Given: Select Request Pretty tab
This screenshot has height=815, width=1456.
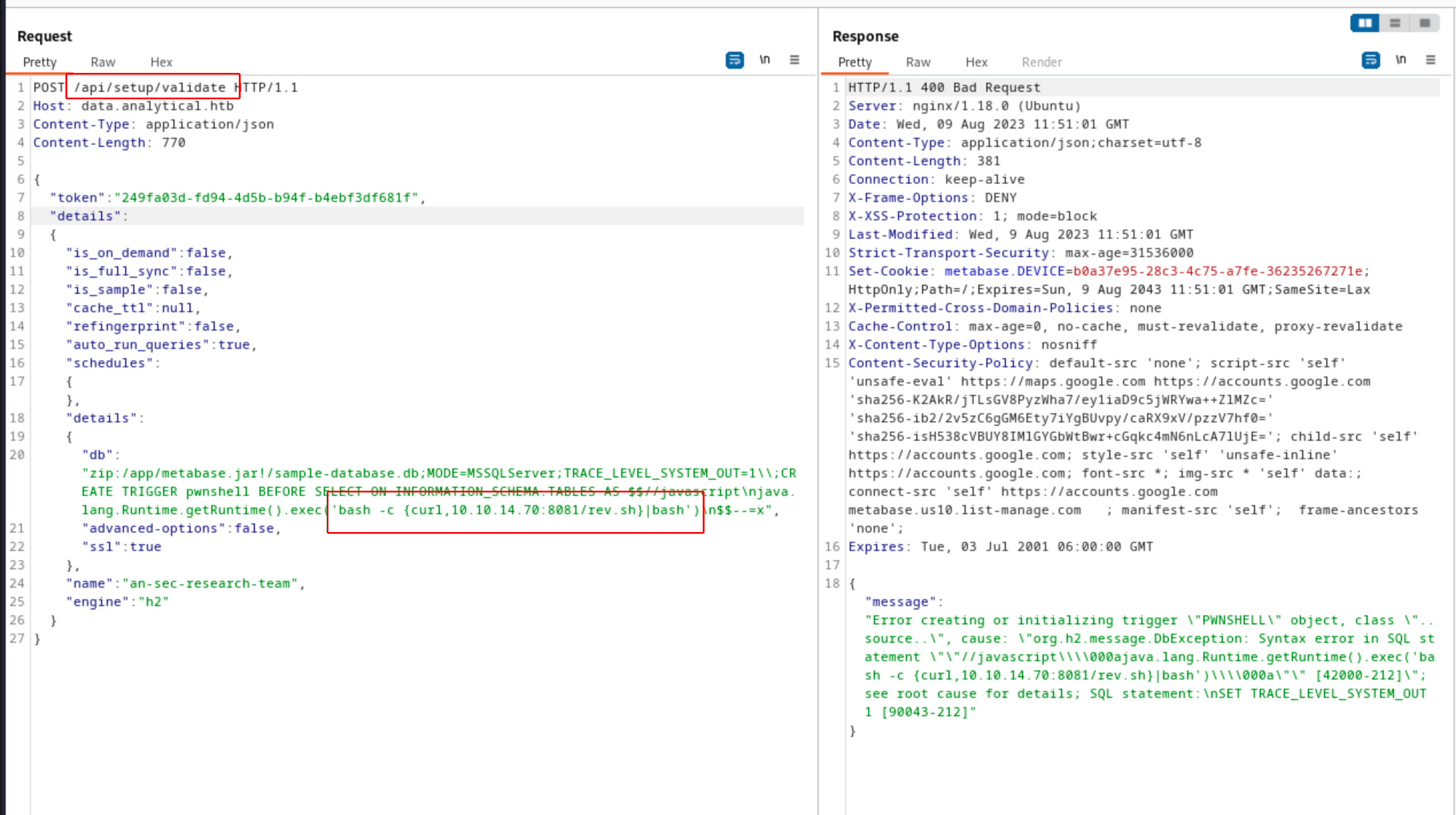Looking at the screenshot, I should point(40,62).
